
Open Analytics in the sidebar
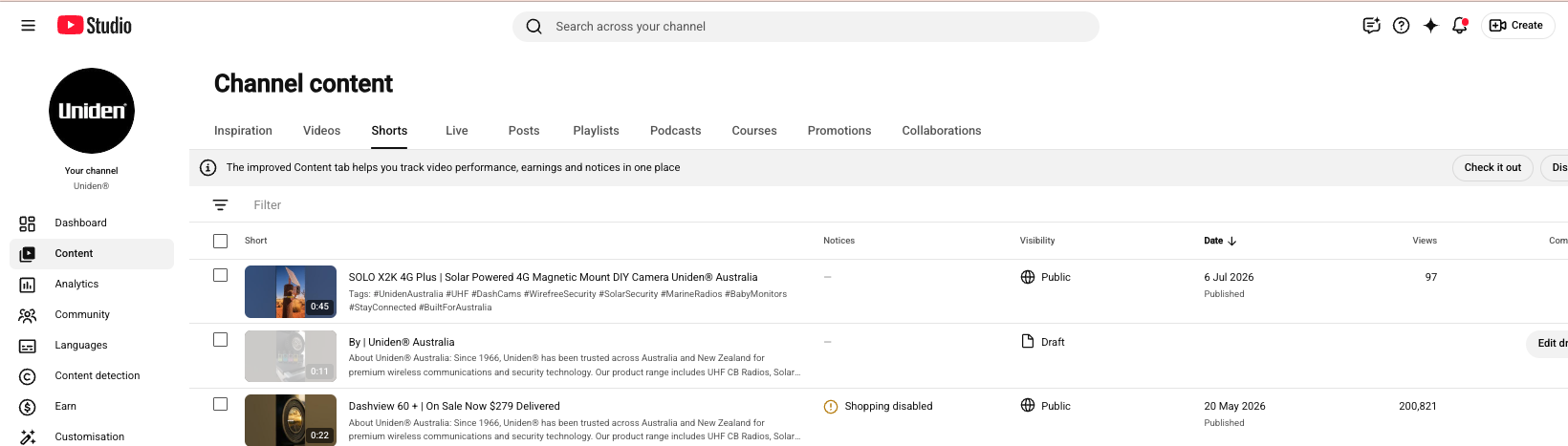[x=92, y=285]
